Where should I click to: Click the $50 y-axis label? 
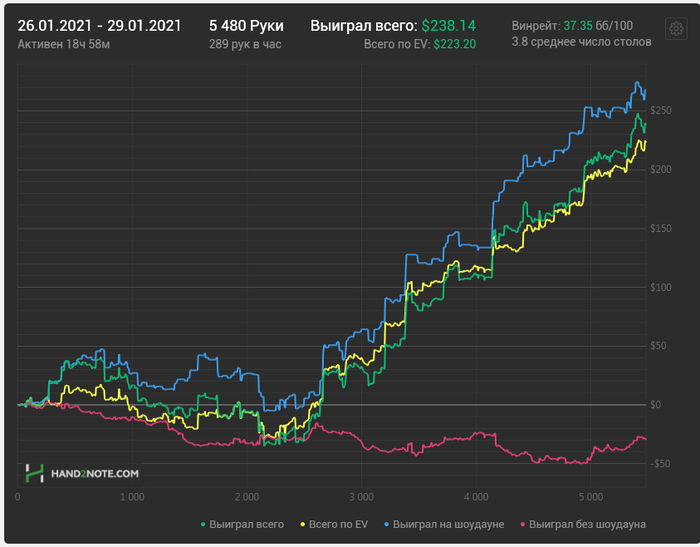pos(658,346)
